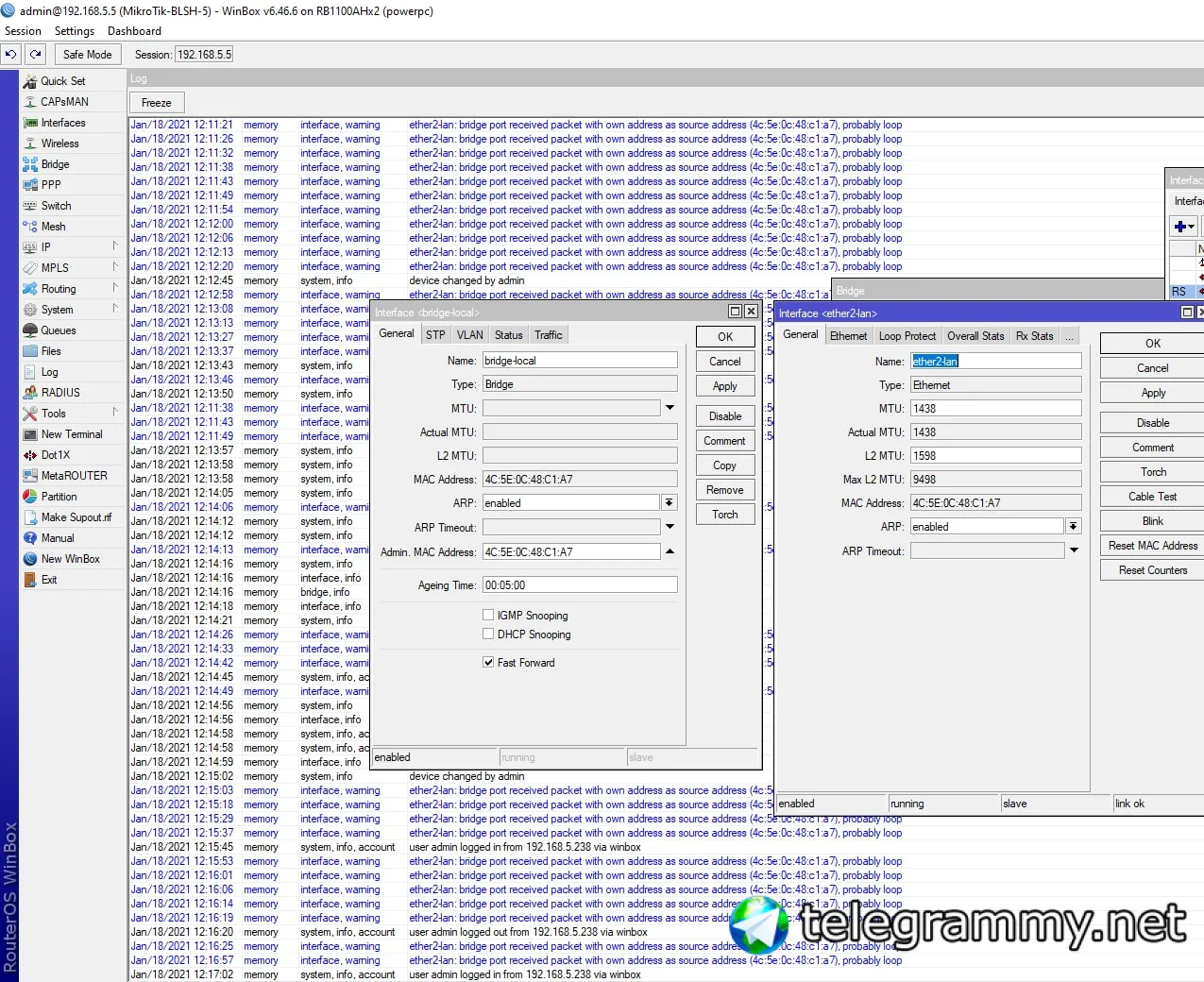Open Manual from sidebar
1204x982 pixels.
tap(57, 538)
